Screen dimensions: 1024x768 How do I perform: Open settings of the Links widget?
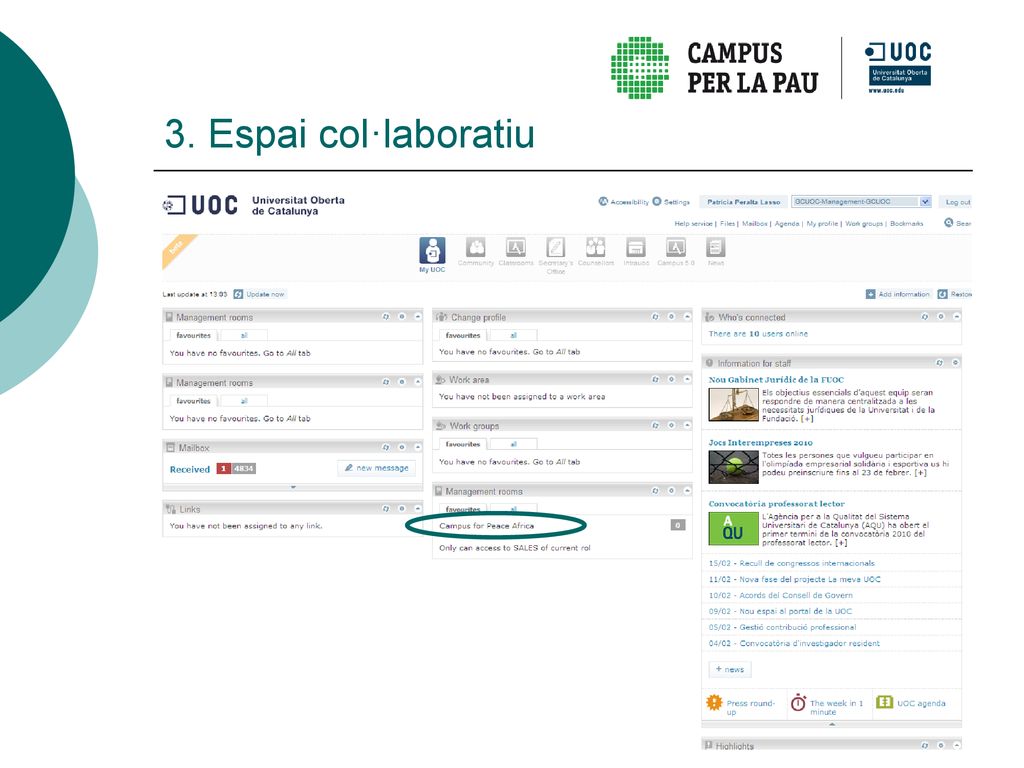pyautogui.click(x=402, y=508)
